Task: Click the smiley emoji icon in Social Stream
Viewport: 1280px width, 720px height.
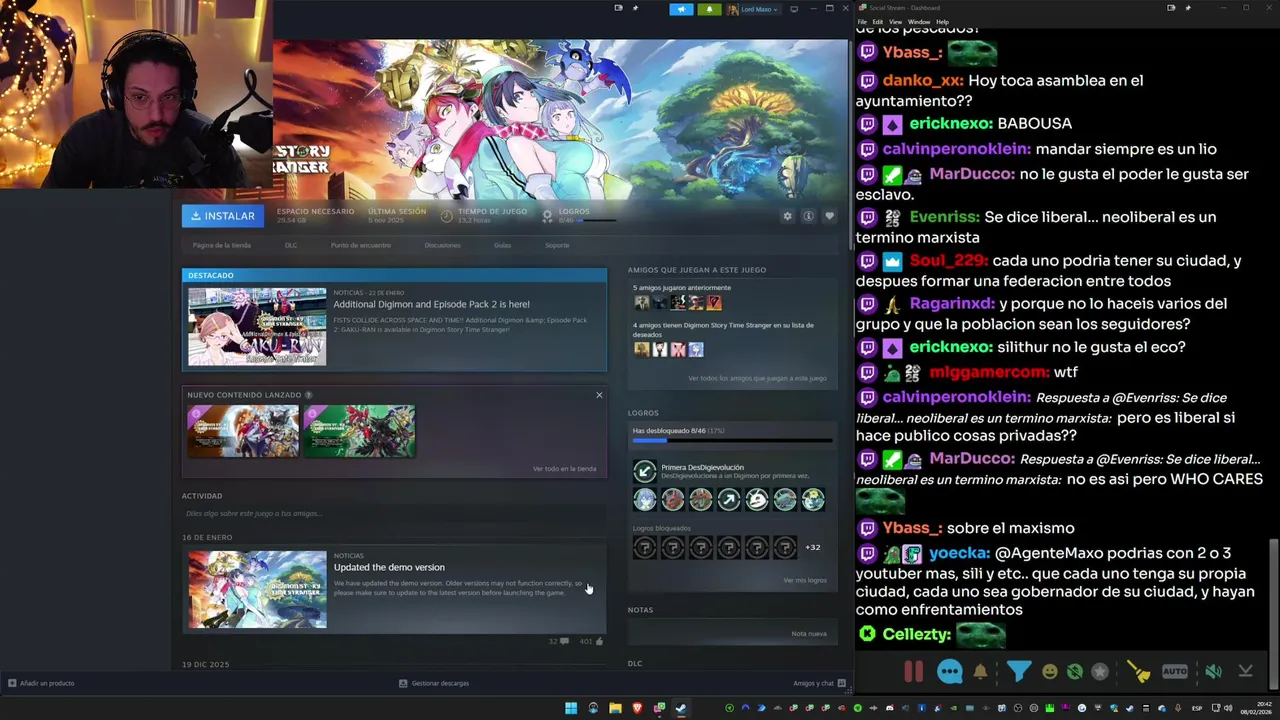Action: tap(1049, 672)
